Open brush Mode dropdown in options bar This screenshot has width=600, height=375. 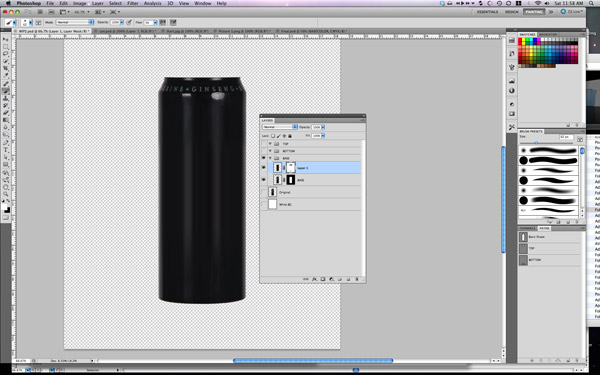tap(75, 23)
